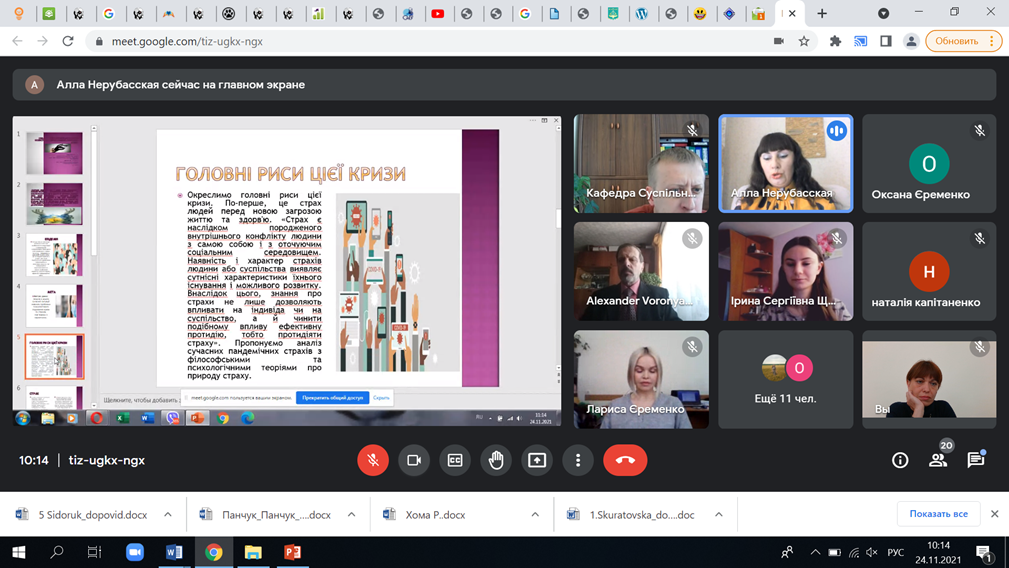Click the camera permission icon in address bar
1009x568 pixels.
[779, 41]
